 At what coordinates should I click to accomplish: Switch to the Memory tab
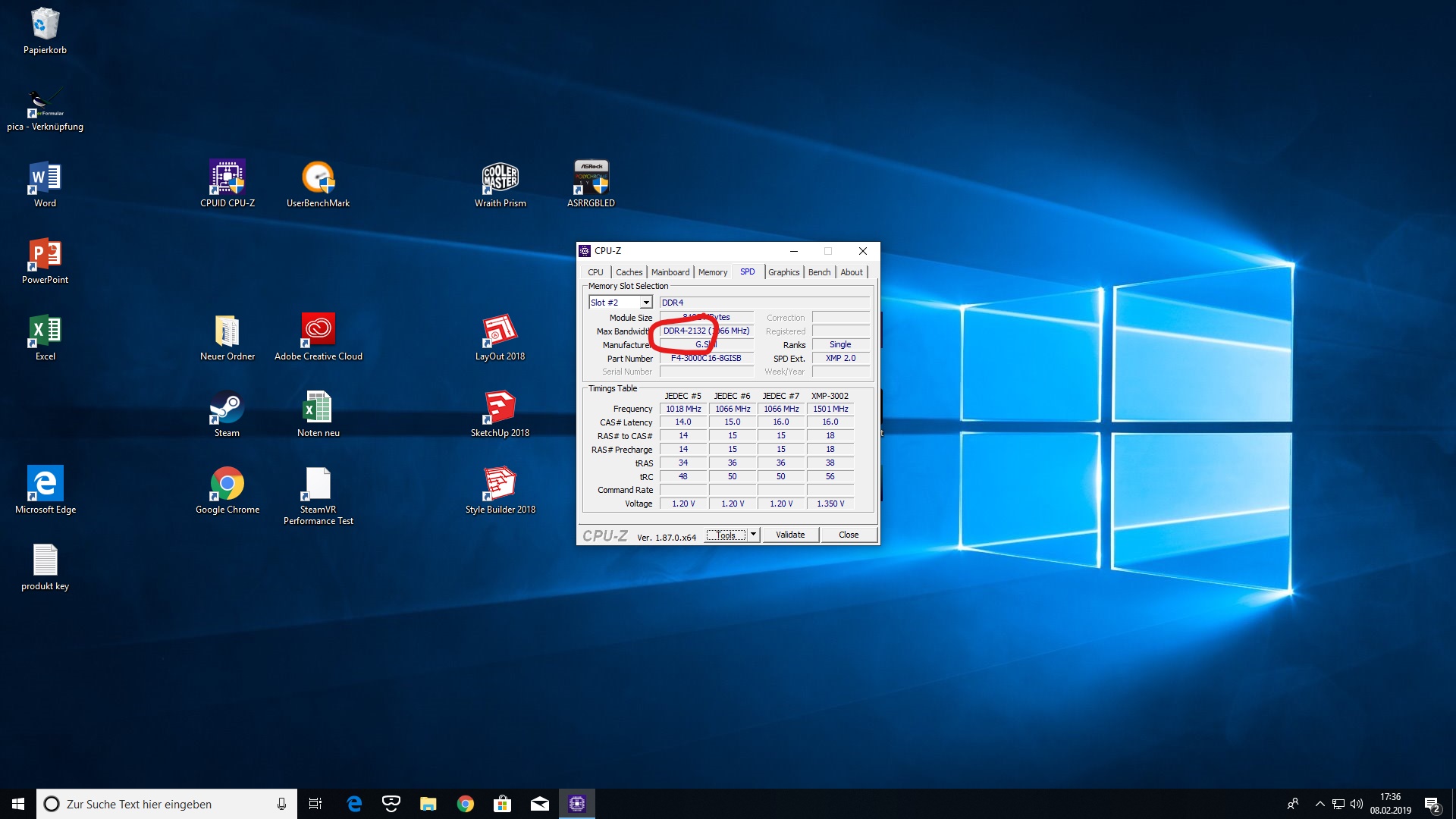tap(713, 272)
